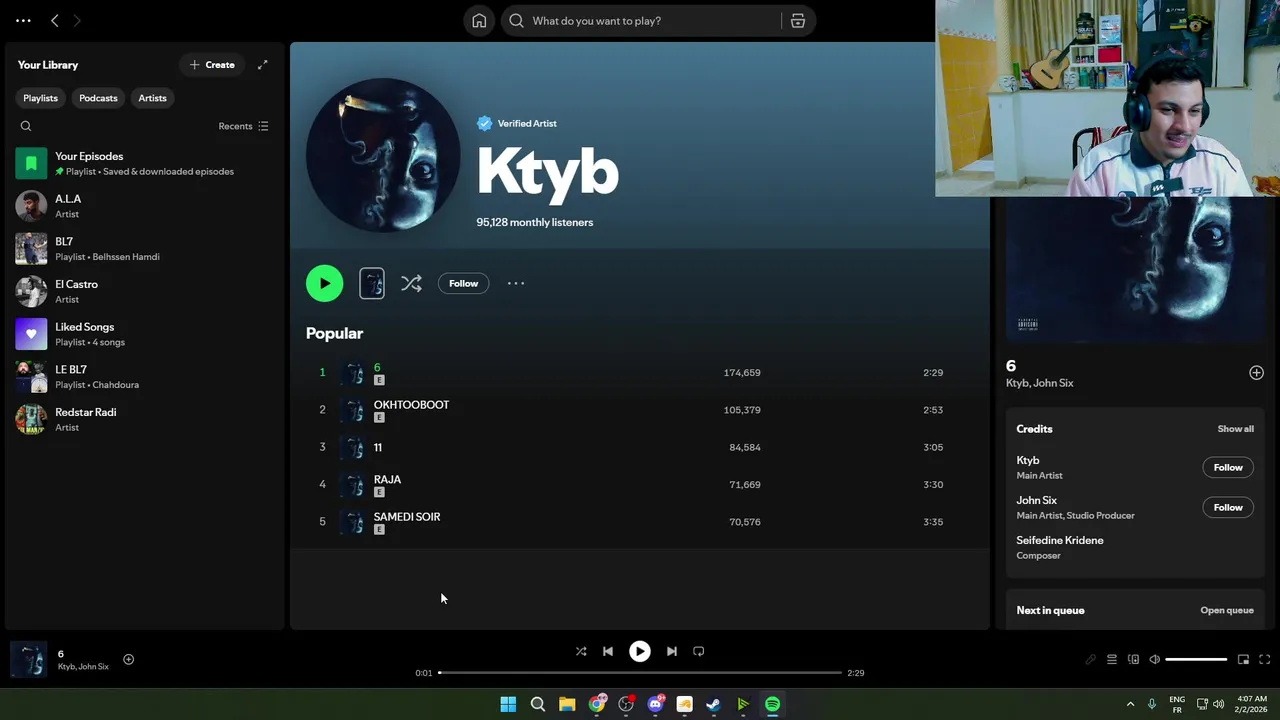Open Liked Songs playlist

click(x=145, y=334)
